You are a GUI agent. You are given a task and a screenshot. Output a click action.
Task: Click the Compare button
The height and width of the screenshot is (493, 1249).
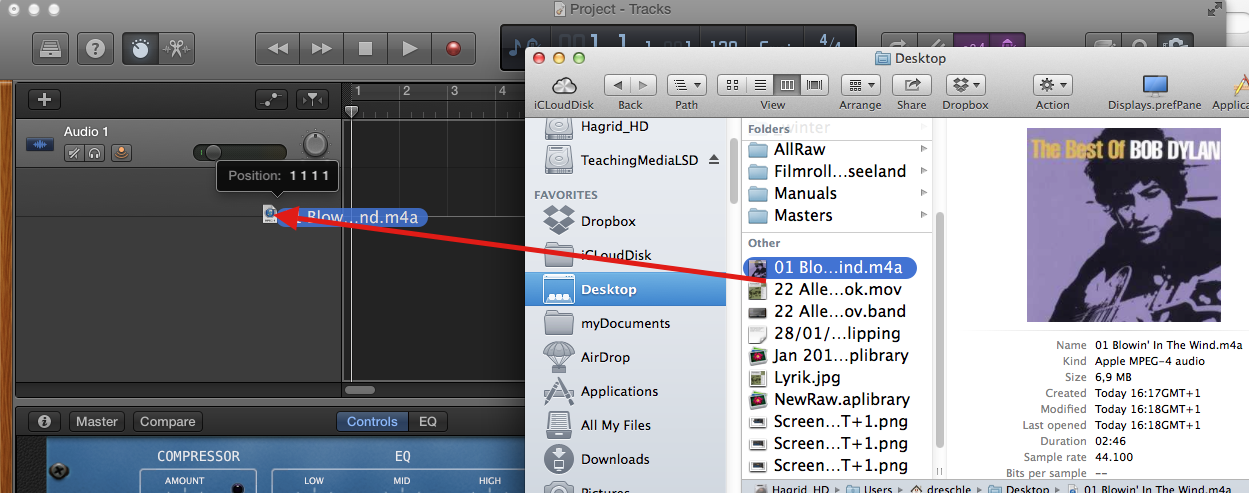click(x=168, y=421)
